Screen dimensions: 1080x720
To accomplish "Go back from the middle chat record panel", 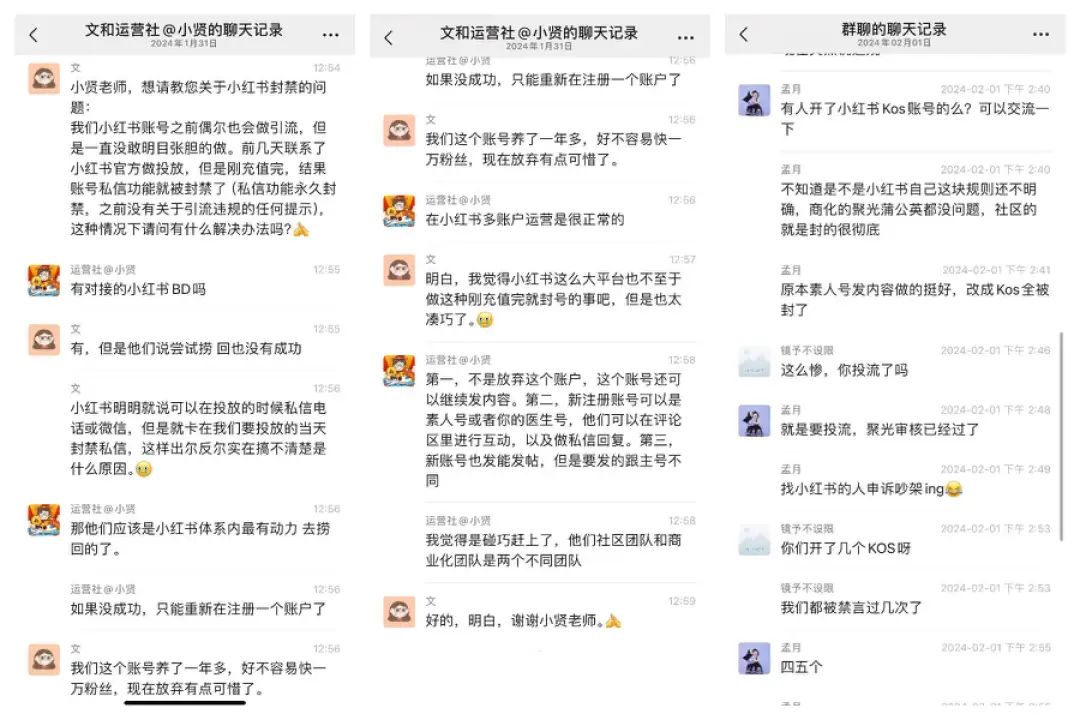I will coord(388,37).
